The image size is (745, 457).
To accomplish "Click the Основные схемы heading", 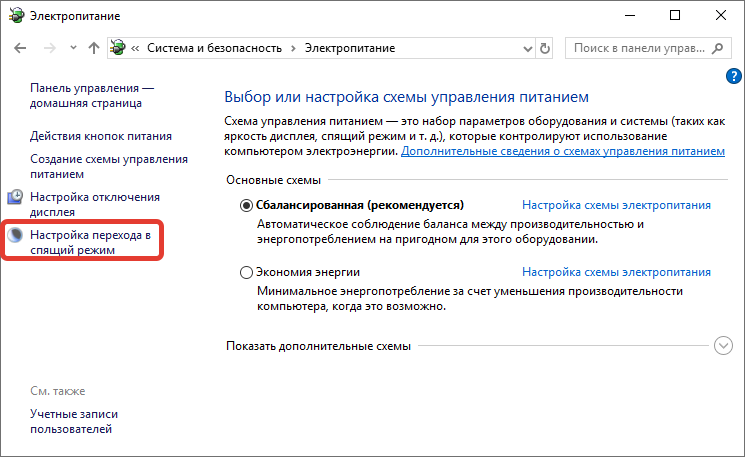I will coord(273,180).
